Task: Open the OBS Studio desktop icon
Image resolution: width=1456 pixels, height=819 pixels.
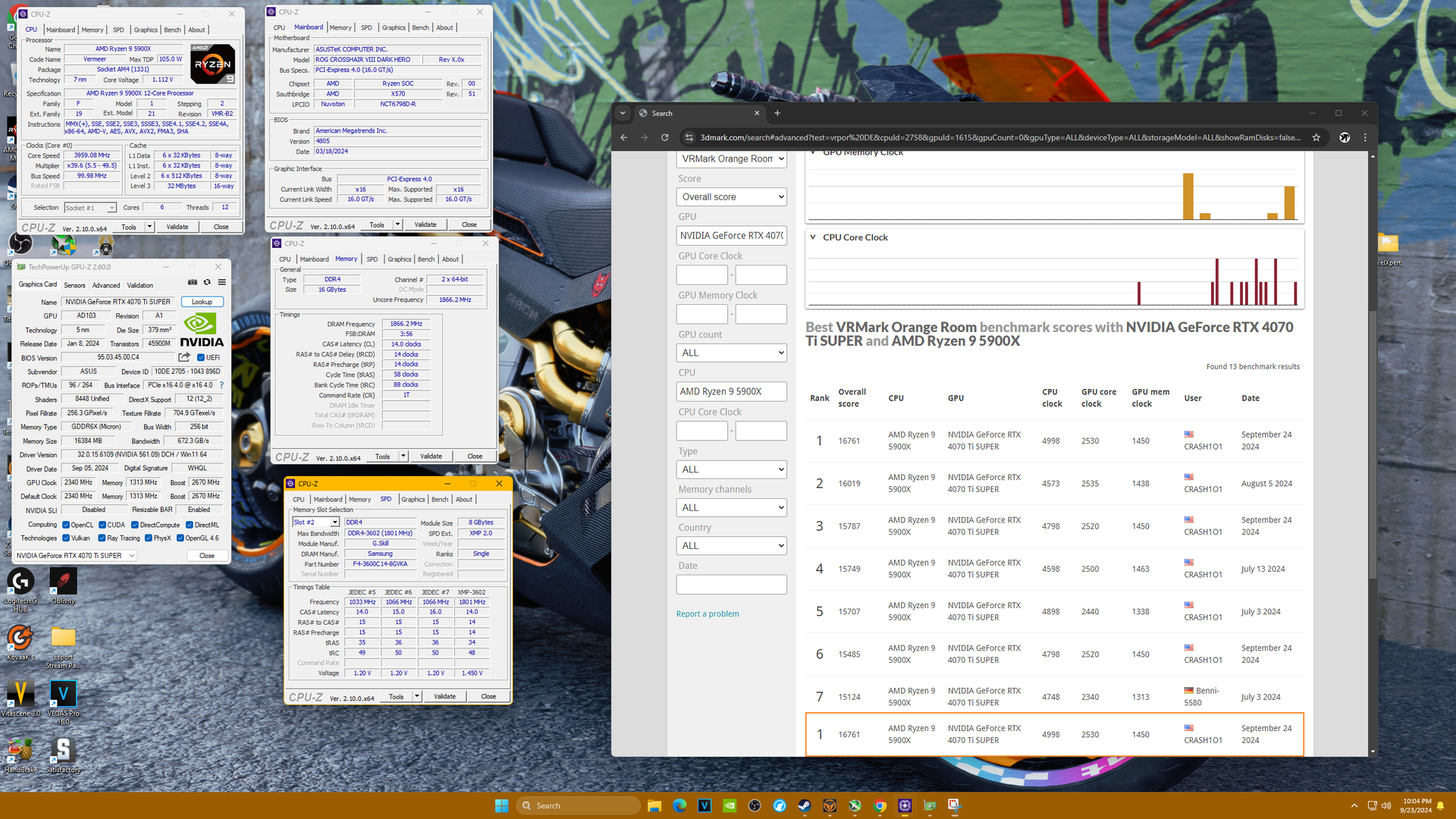Action: [x=20, y=243]
